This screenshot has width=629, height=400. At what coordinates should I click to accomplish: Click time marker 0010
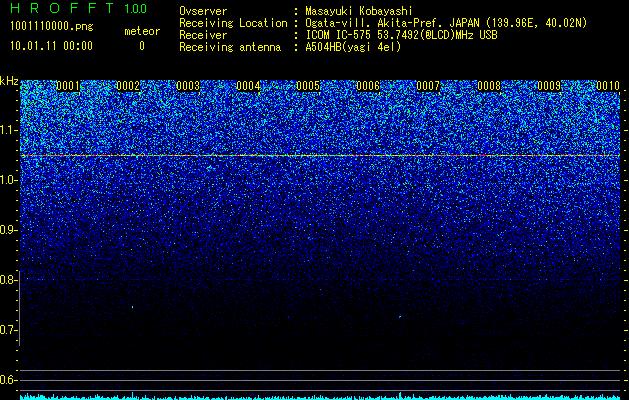pyautogui.click(x=608, y=86)
